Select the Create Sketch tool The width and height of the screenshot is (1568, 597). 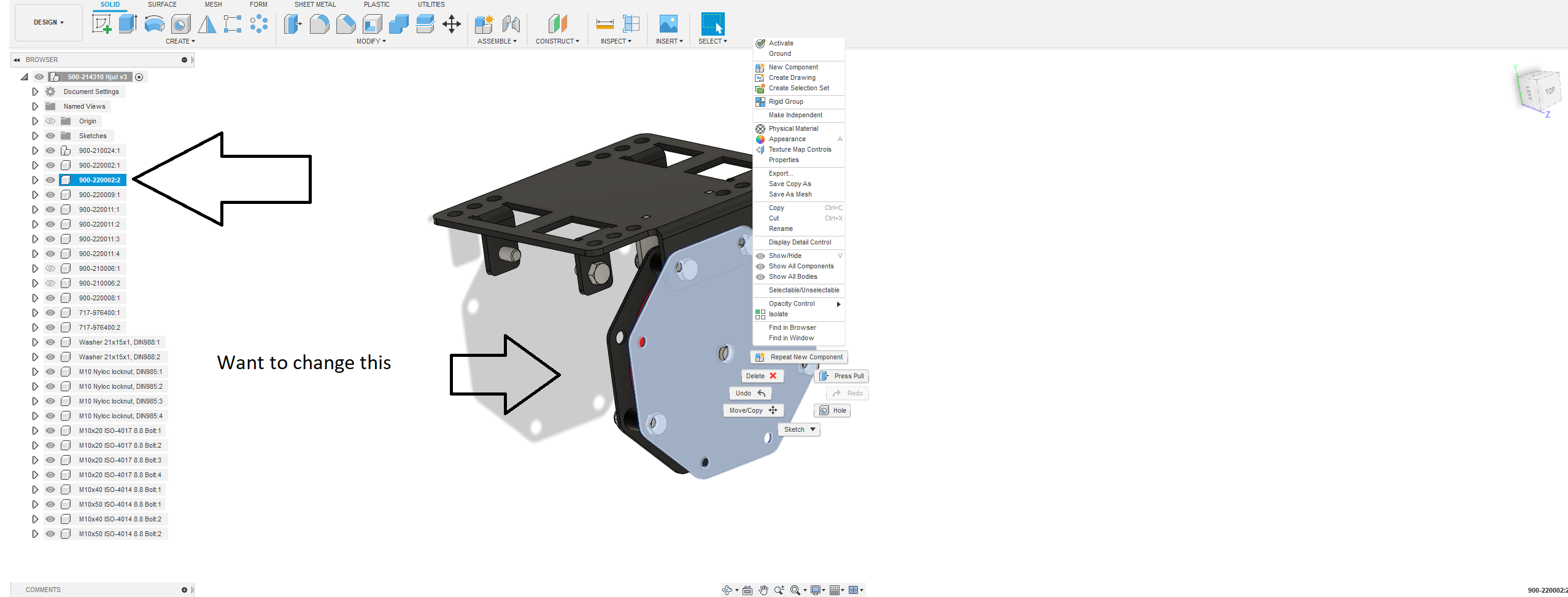coord(101,25)
